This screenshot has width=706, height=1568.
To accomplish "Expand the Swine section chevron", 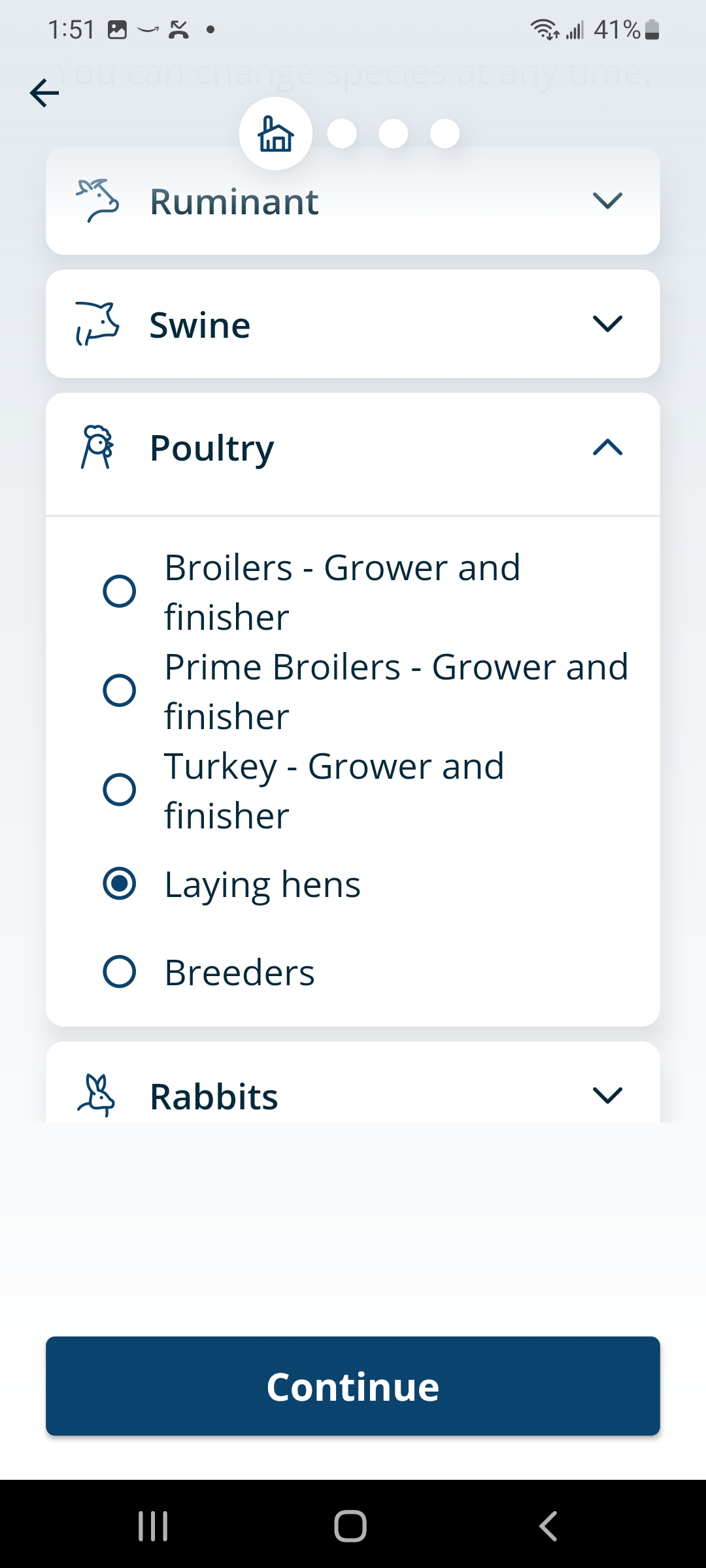I will click(x=607, y=324).
